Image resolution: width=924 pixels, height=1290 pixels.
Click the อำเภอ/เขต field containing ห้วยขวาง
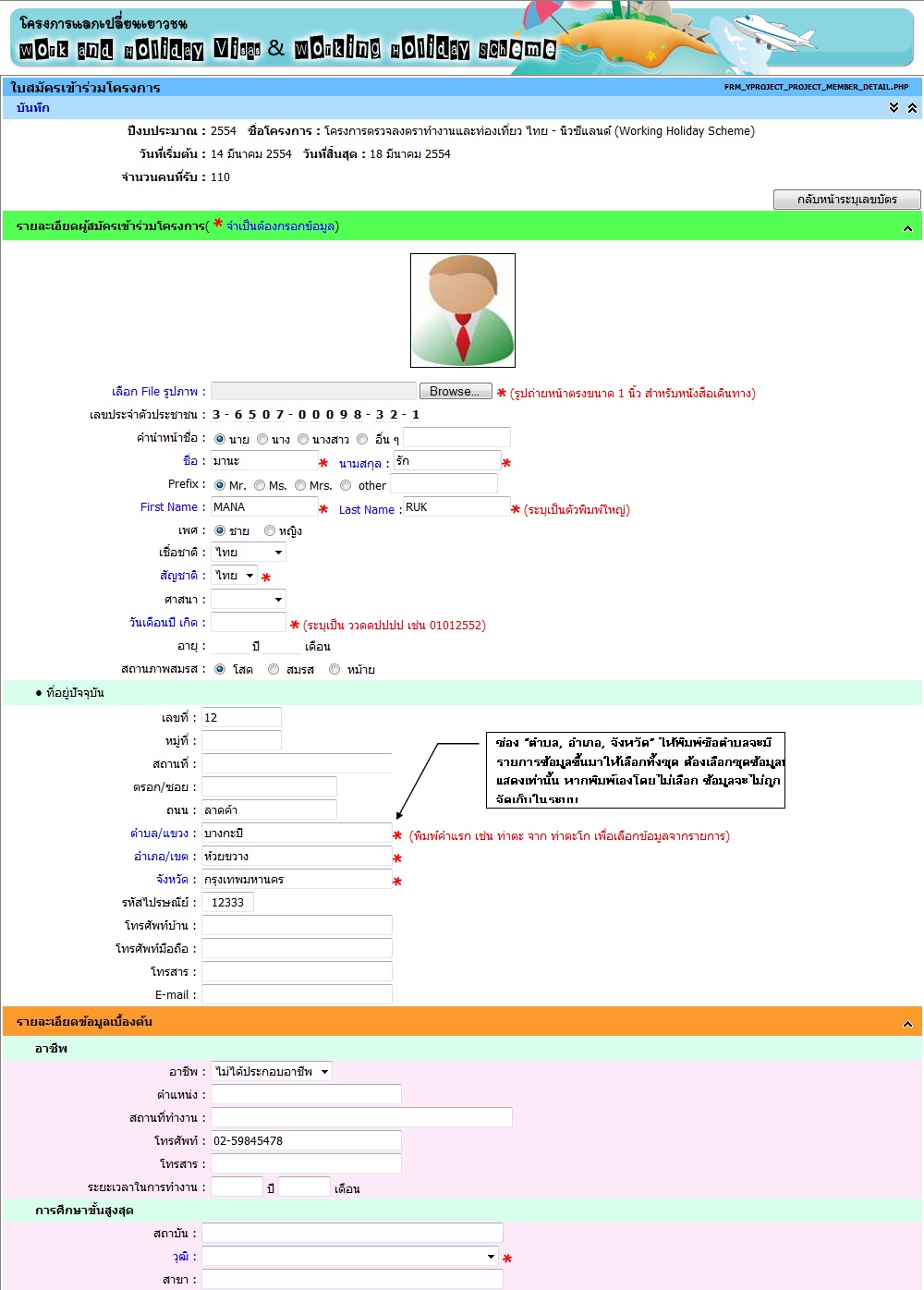click(297, 856)
